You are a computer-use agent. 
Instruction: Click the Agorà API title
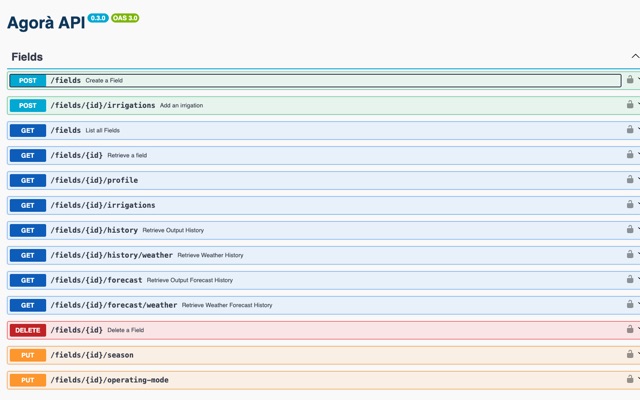[x=46, y=22]
